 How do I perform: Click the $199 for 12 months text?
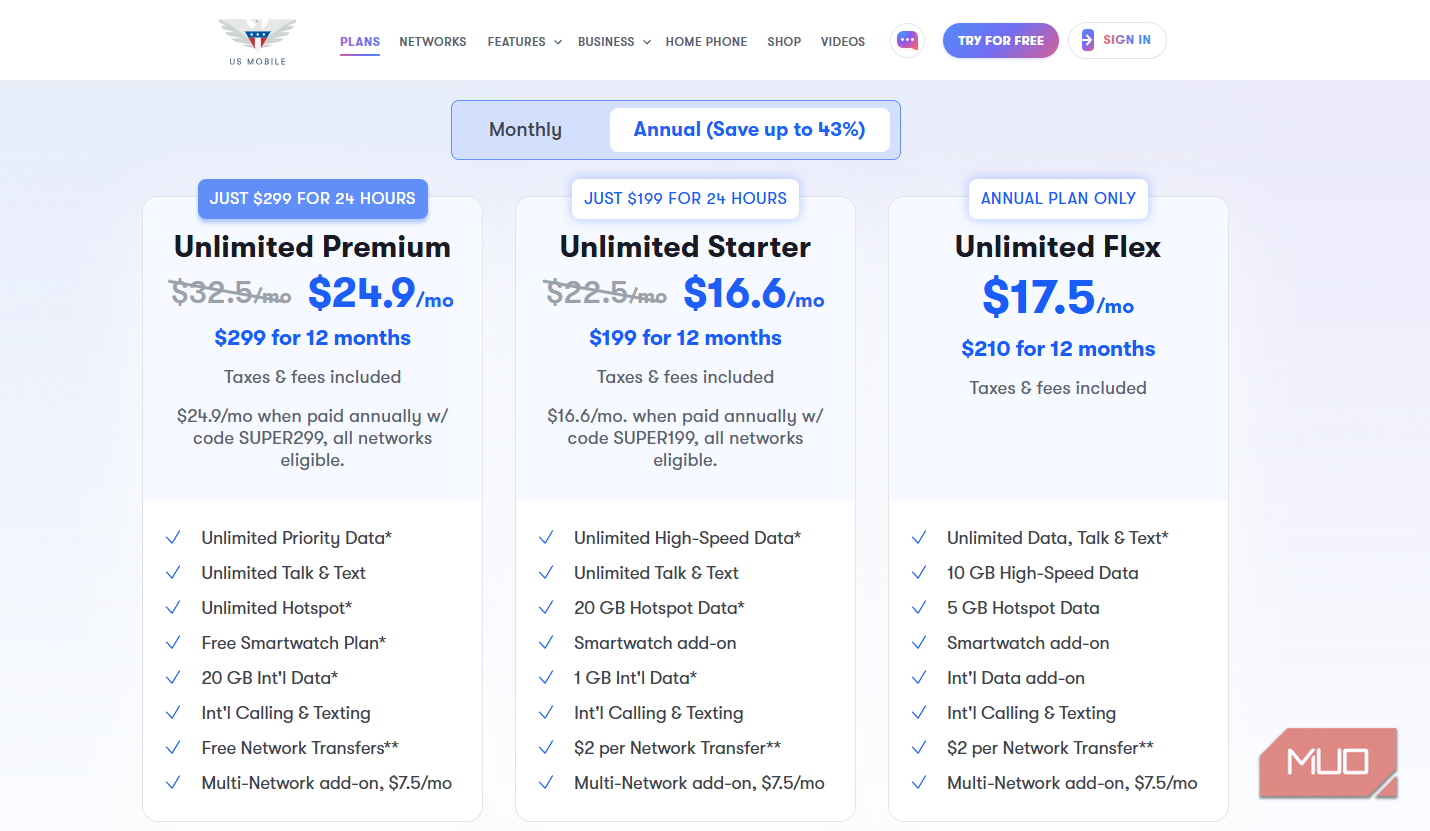click(x=685, y=338)
